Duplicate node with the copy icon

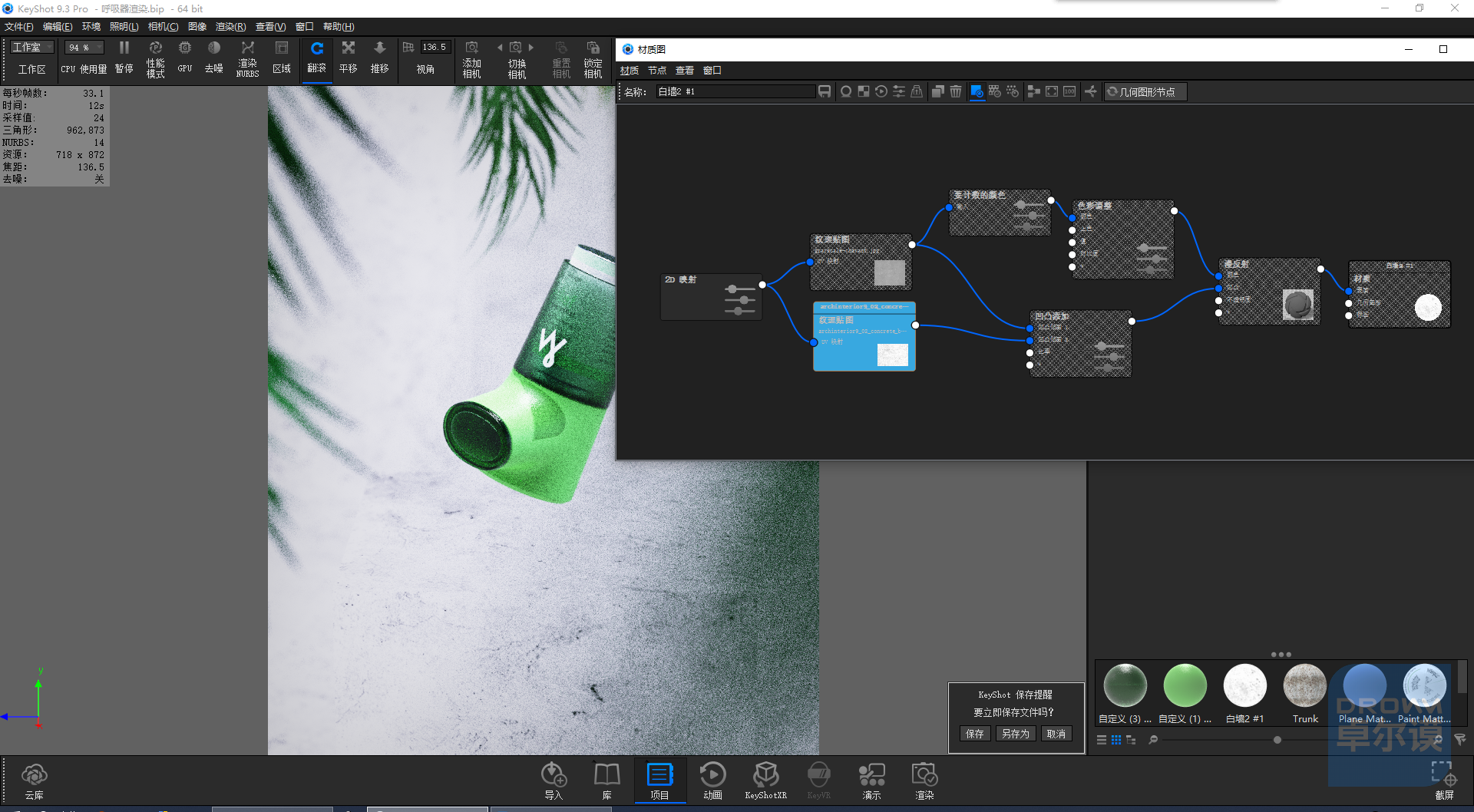tap(937, 92)
